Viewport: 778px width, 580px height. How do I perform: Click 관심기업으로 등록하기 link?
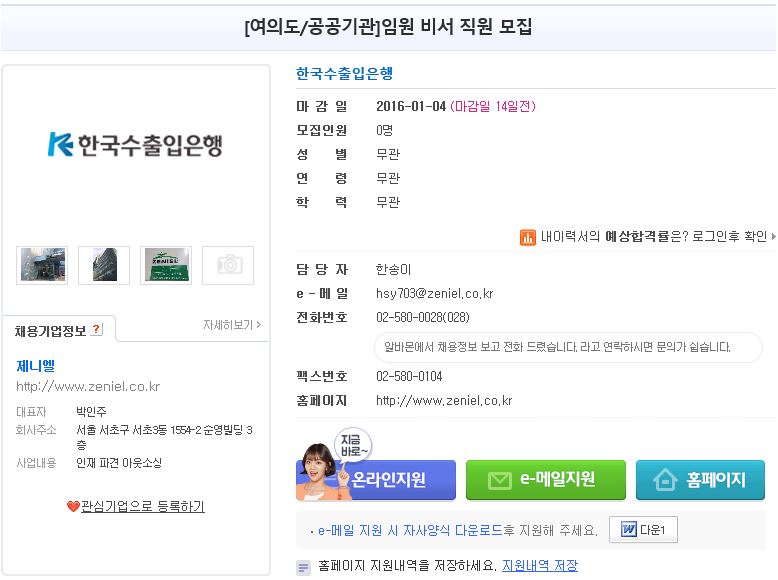click(142, 506)
